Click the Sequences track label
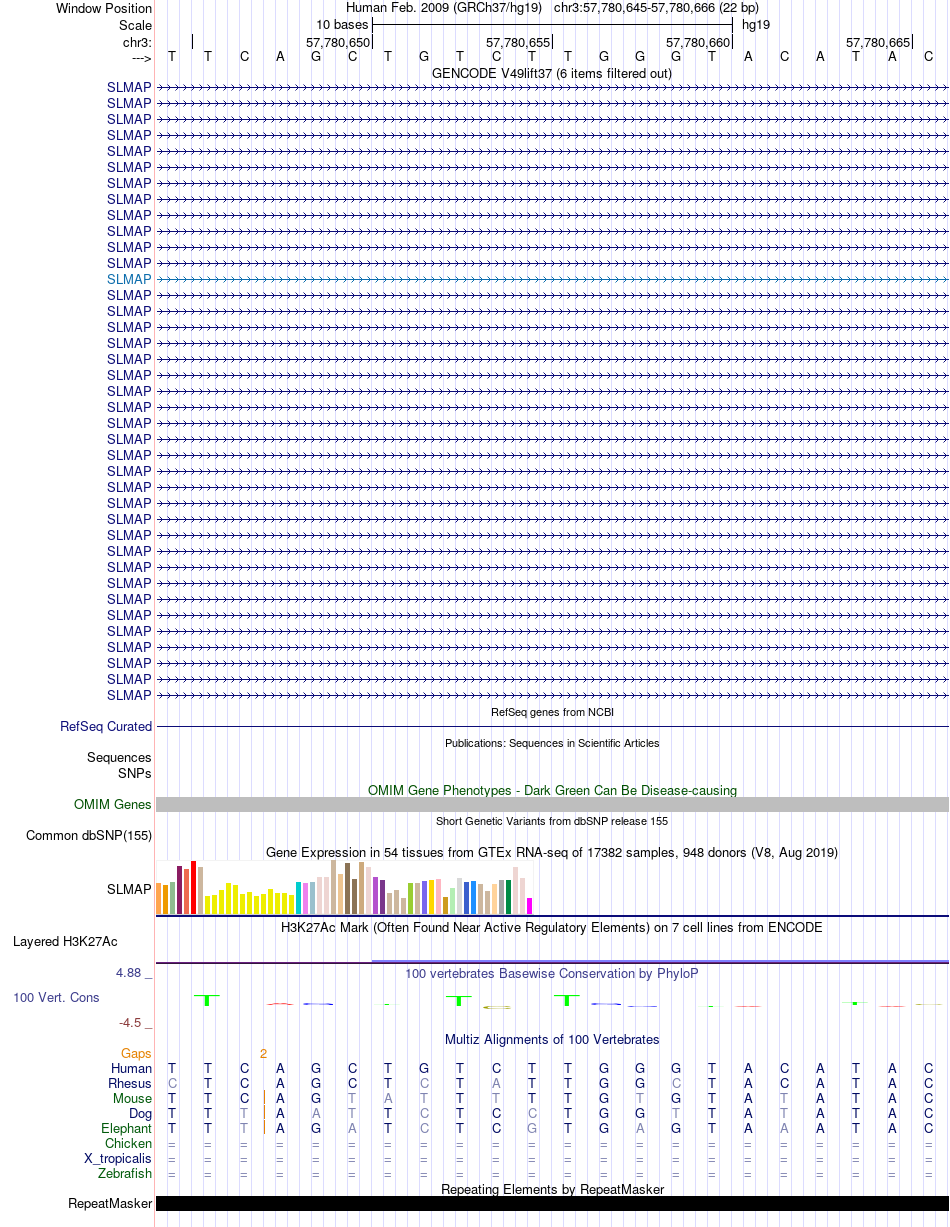Screen dimensions: 950x1227 [119, 758]
